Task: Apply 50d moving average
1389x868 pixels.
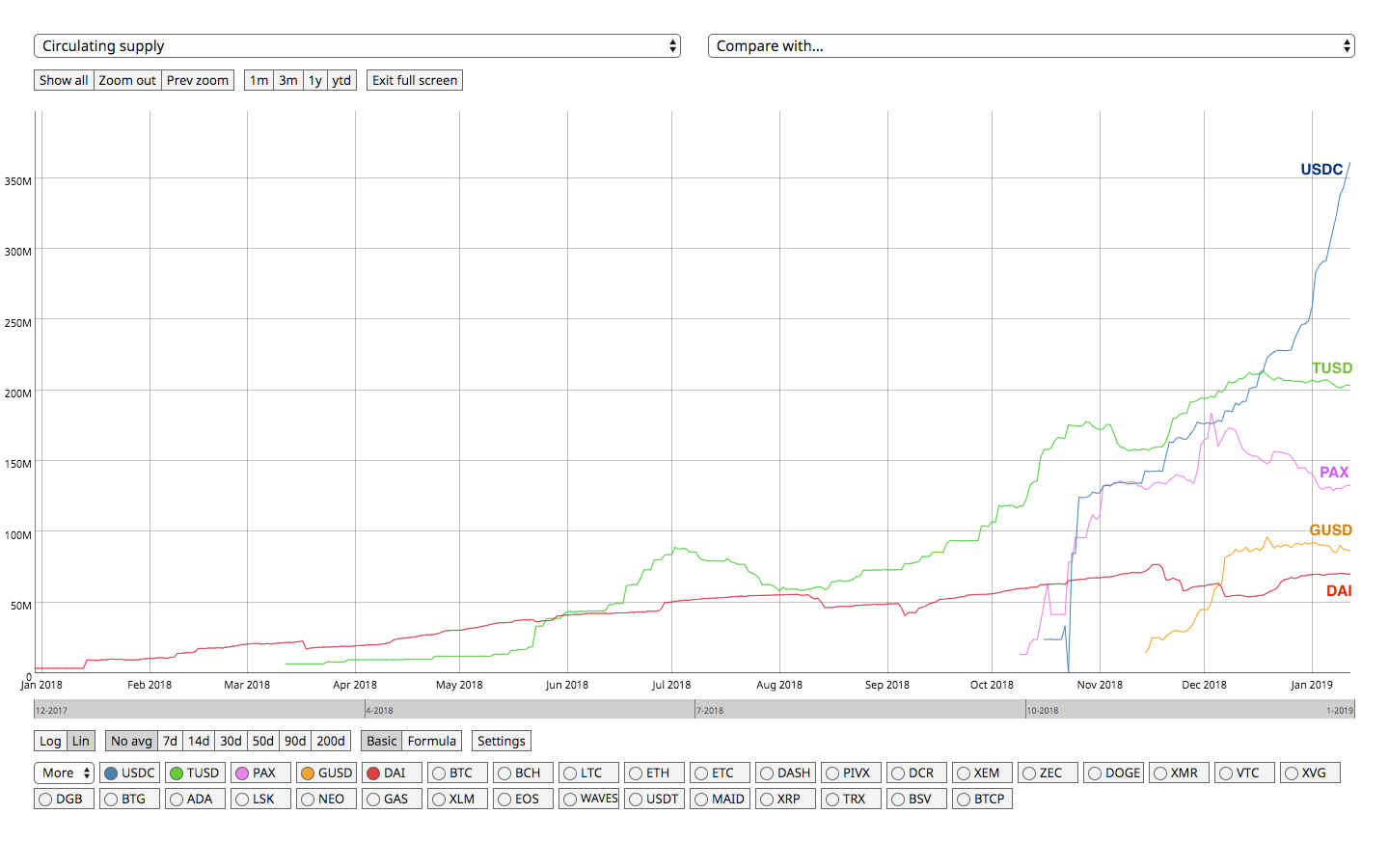Action: tap(263, 741)
